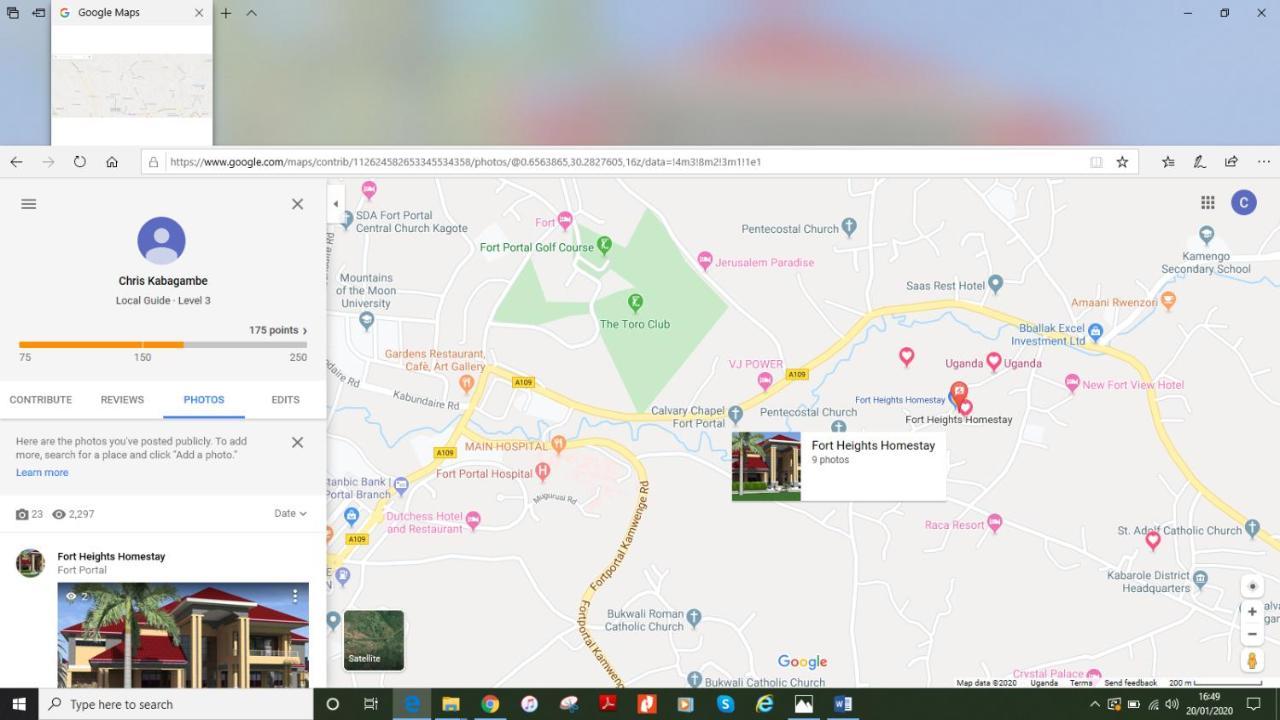1280x720 pixels.
Task: Click the Local Guide points progress bar
Action: (x=163, y=345)
